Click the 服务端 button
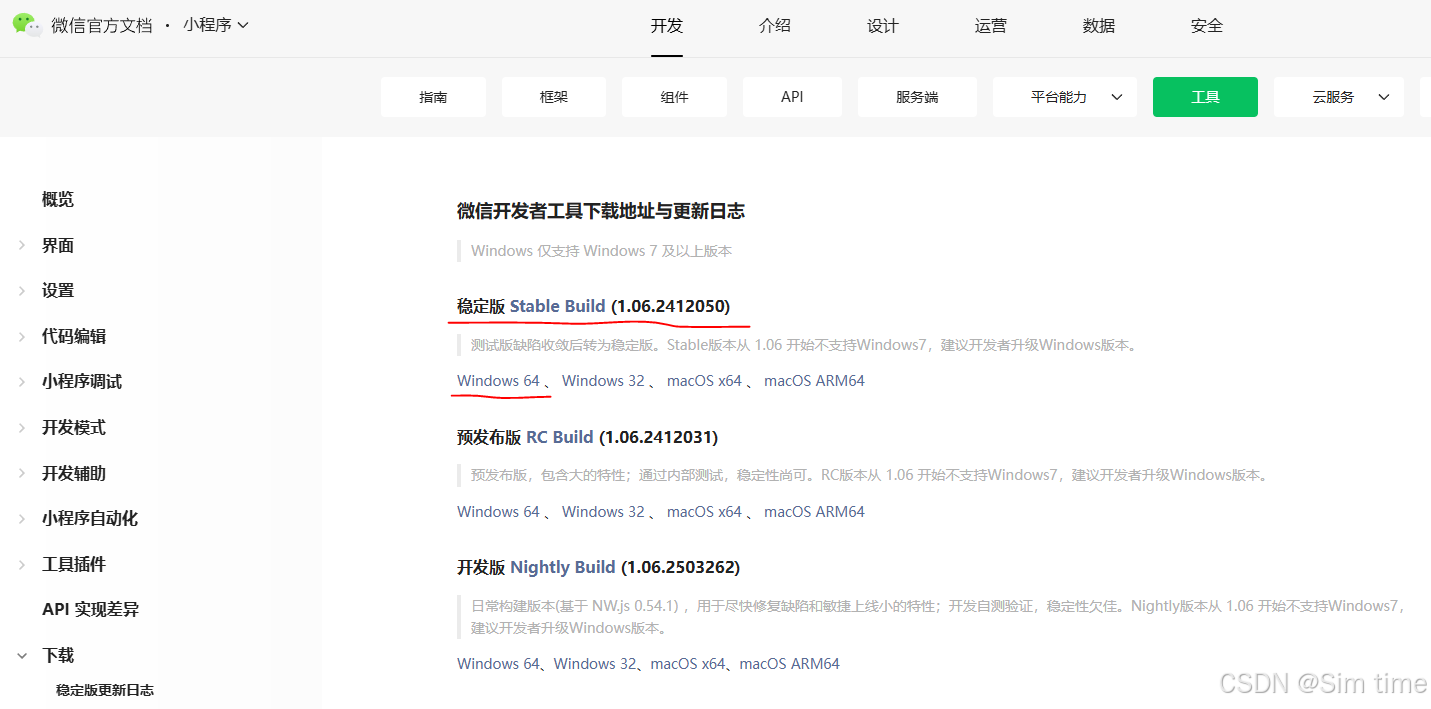1431x709 pixels. (917, 97)
